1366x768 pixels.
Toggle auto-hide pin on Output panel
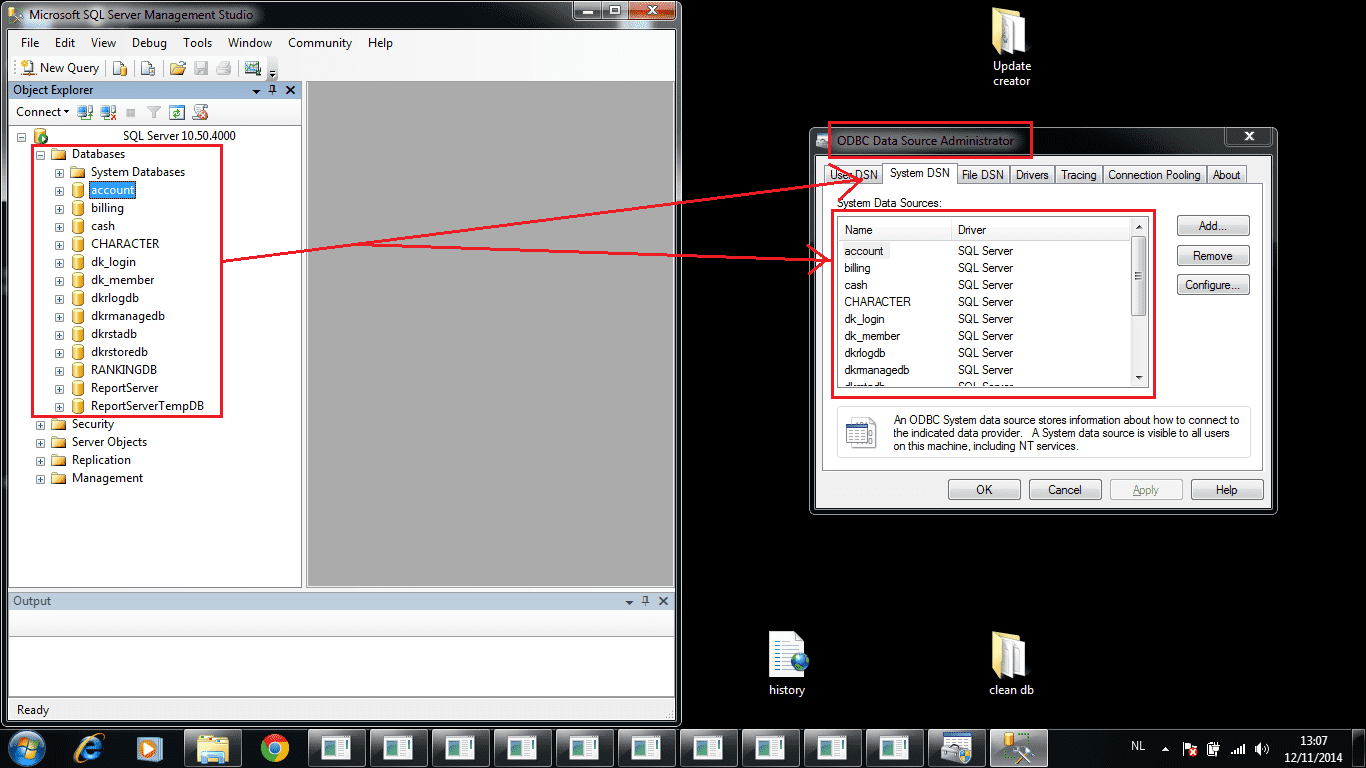click(646, 601)
